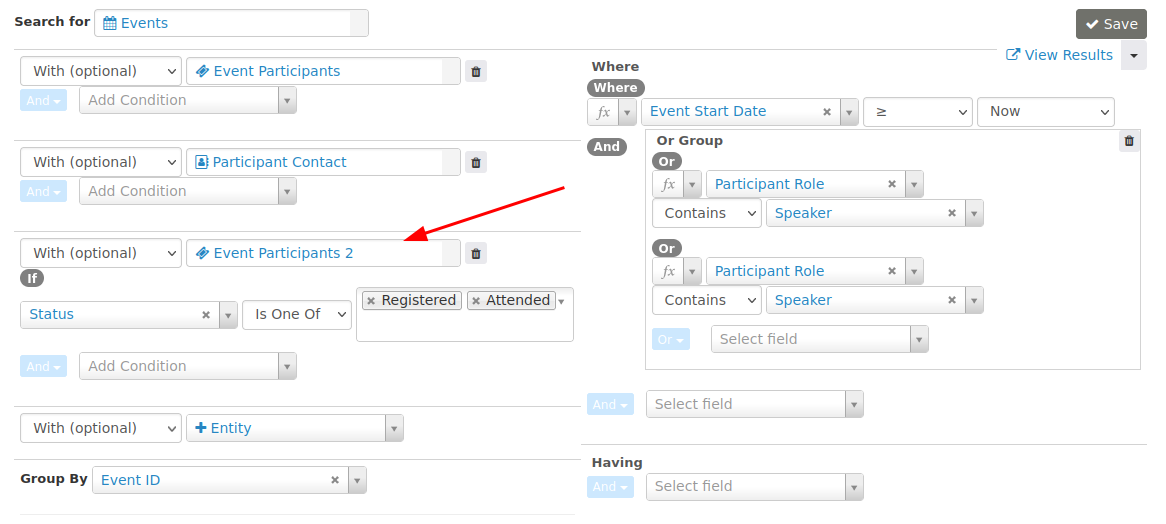Clear the Event Start Date field
The width and height of the screenshot is (1166, 524).
[x=827, y=112]
